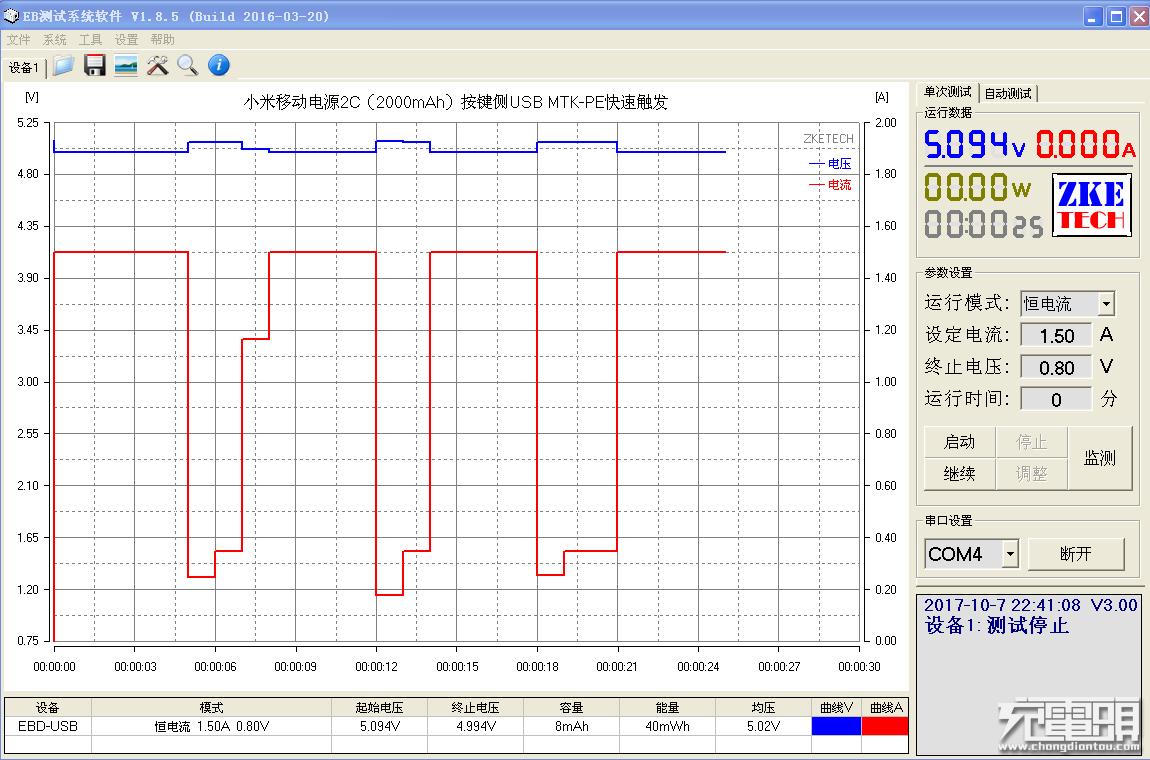Open the 设置 menu
1150x760 pixels.
(126, 39)
